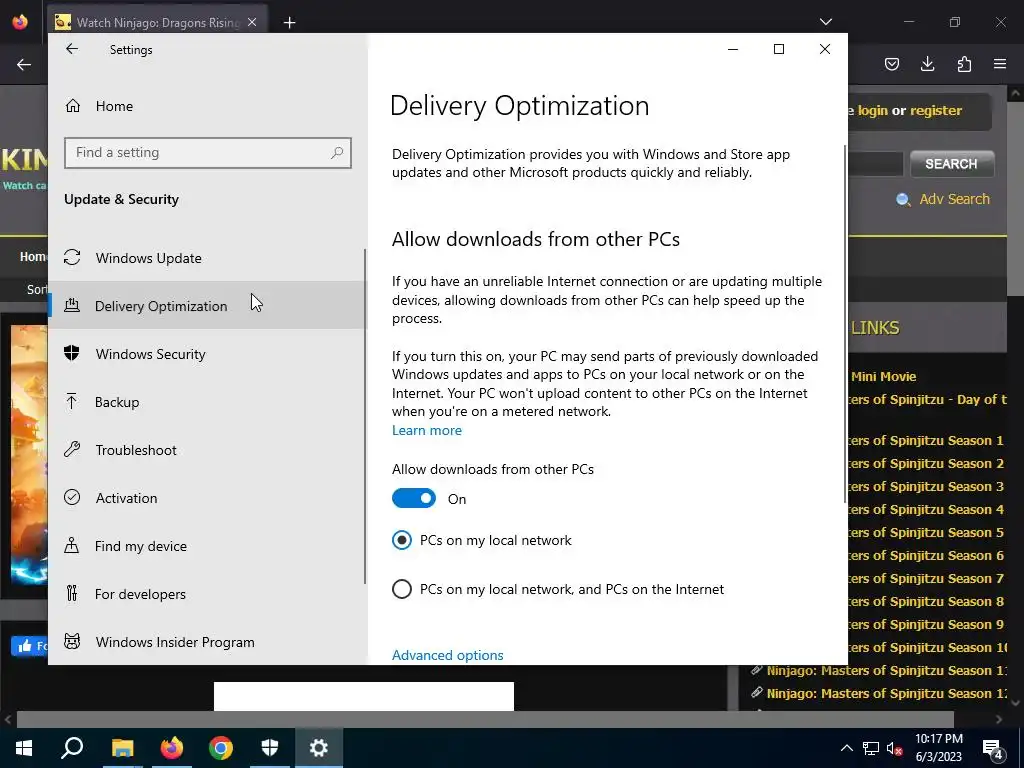
Task: Open Find my device page
Action: coord(207,546)
